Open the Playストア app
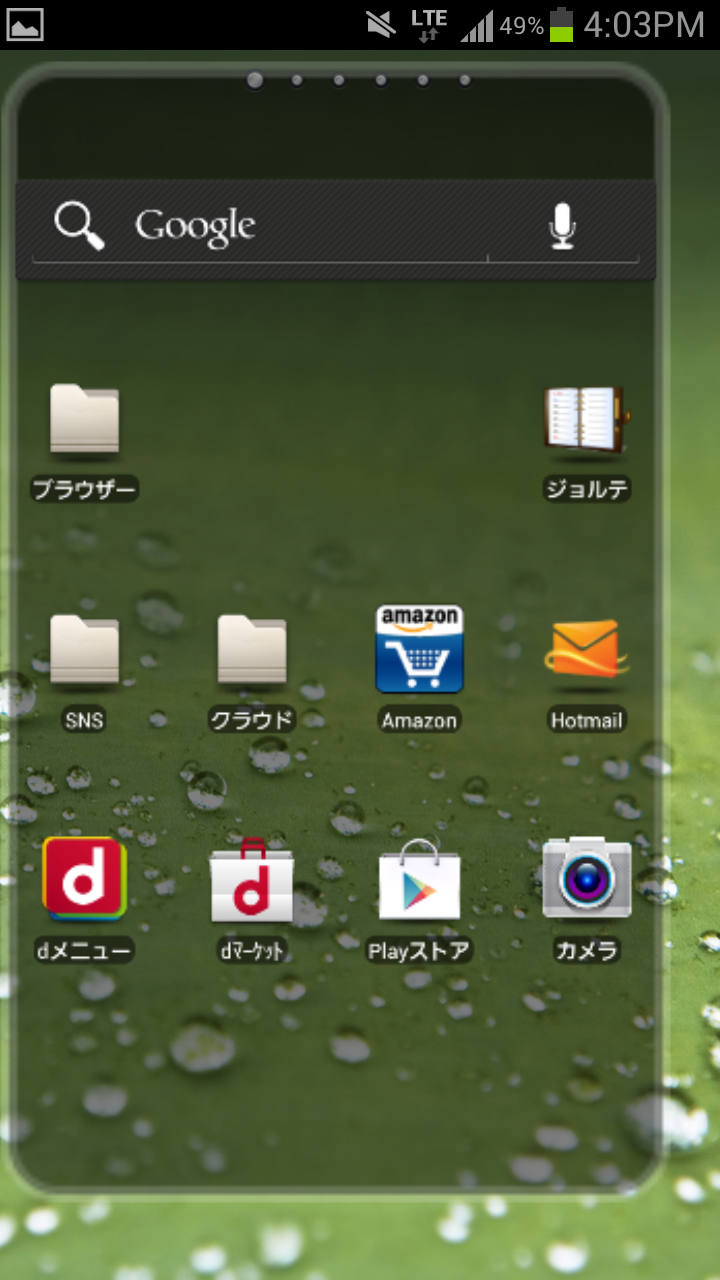This screenshot has height=1280, width=720. tap(419, 899)
